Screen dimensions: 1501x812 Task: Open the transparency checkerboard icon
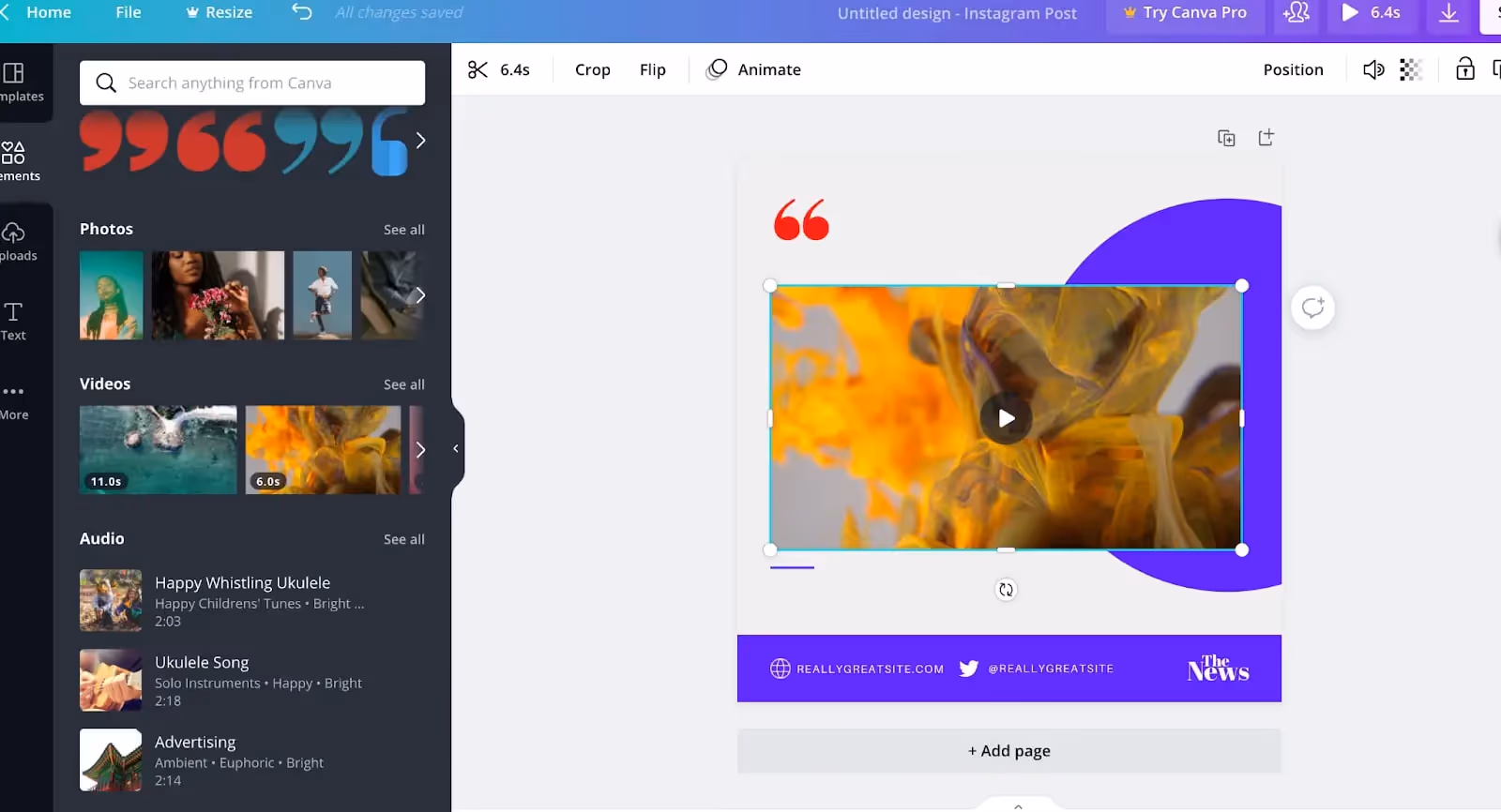point(1411,69)
